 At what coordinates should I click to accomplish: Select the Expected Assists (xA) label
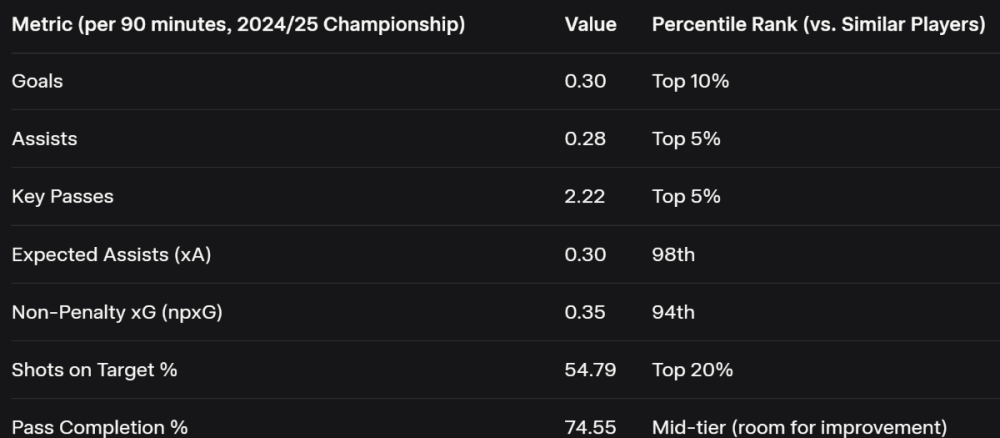coord(111,255)
